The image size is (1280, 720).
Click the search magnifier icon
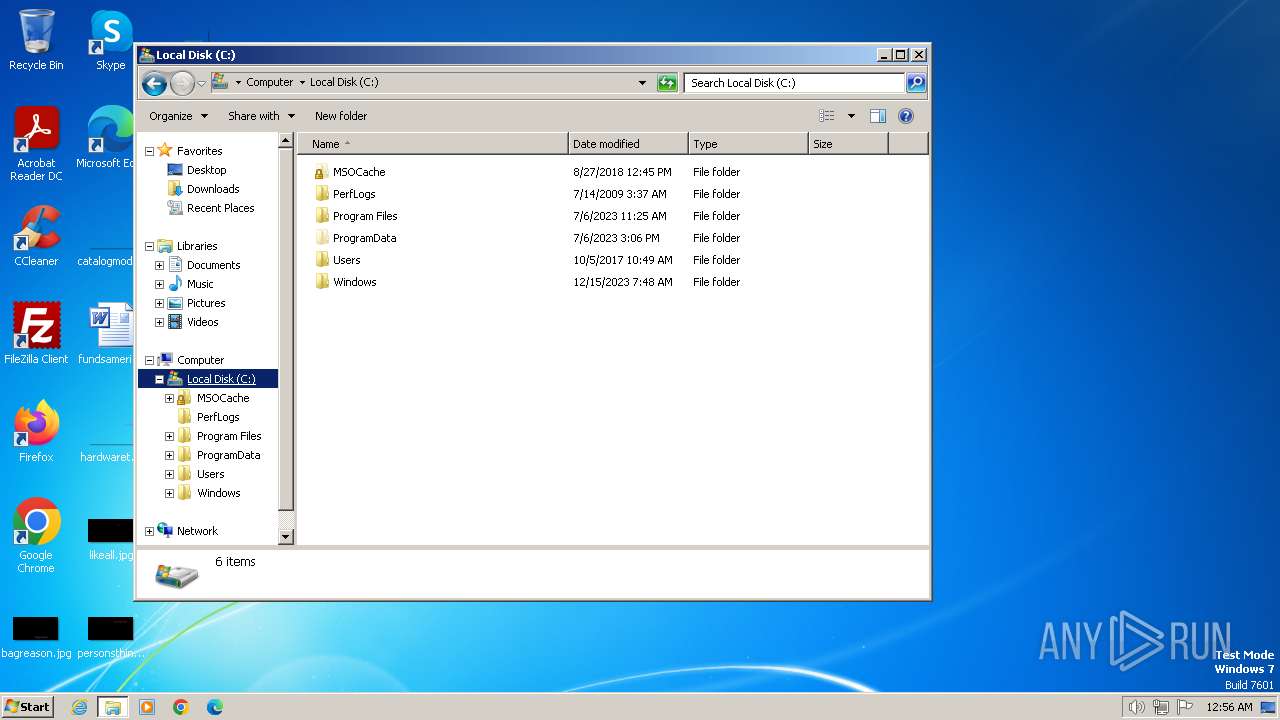[x=915, y=83]
